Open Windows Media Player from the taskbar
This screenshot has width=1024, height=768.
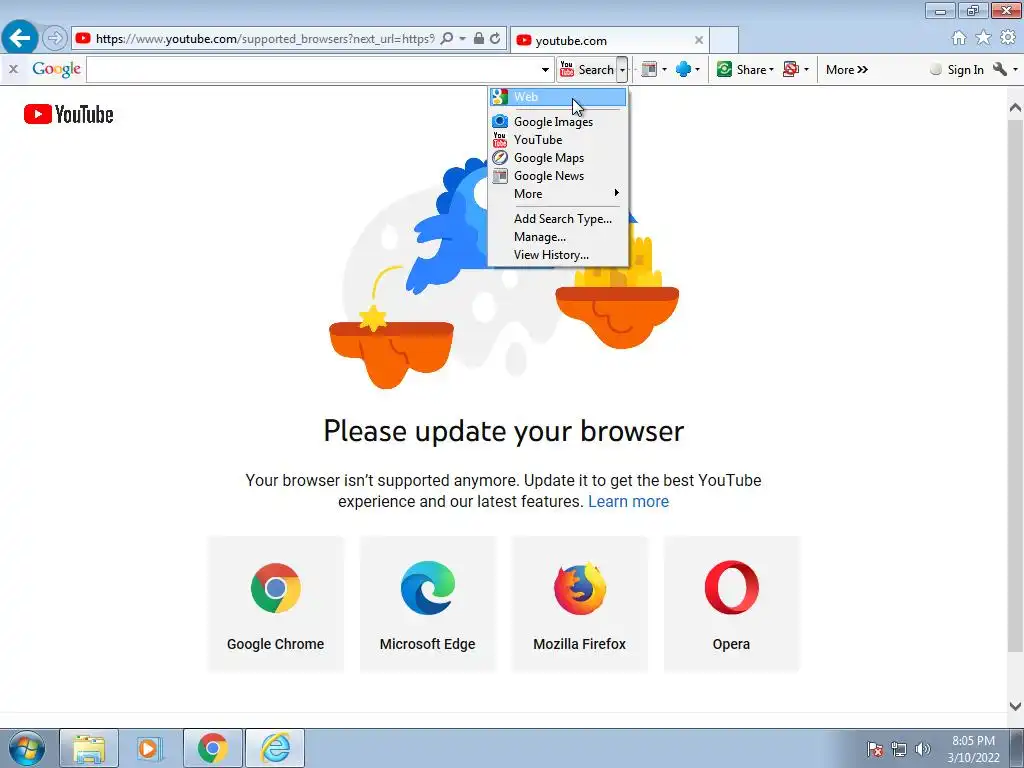[x=150, y=748]
